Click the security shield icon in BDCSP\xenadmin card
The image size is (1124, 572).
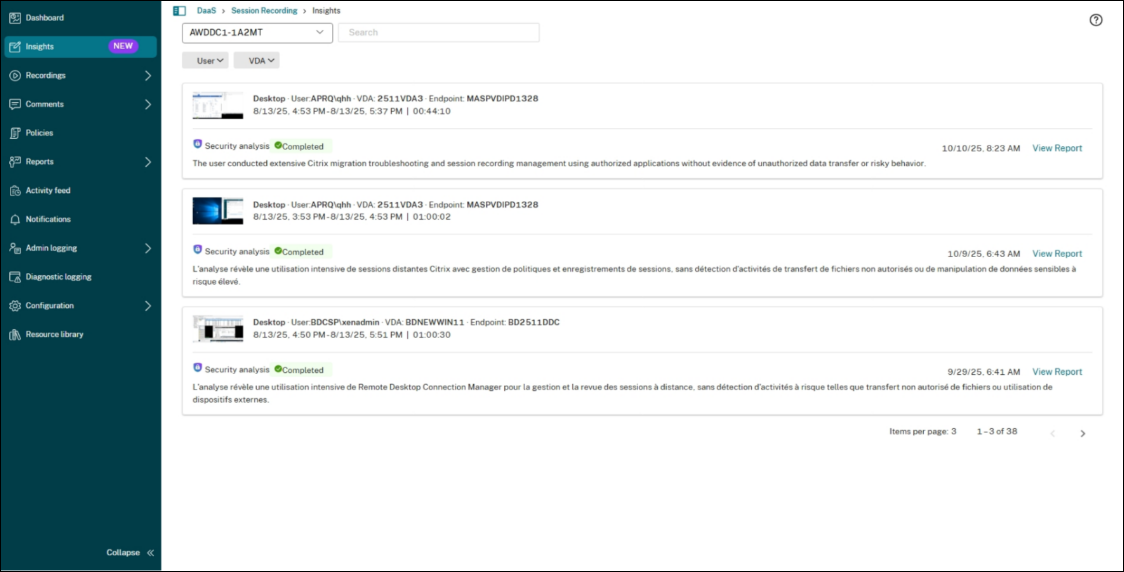click(x=198, y=368)
